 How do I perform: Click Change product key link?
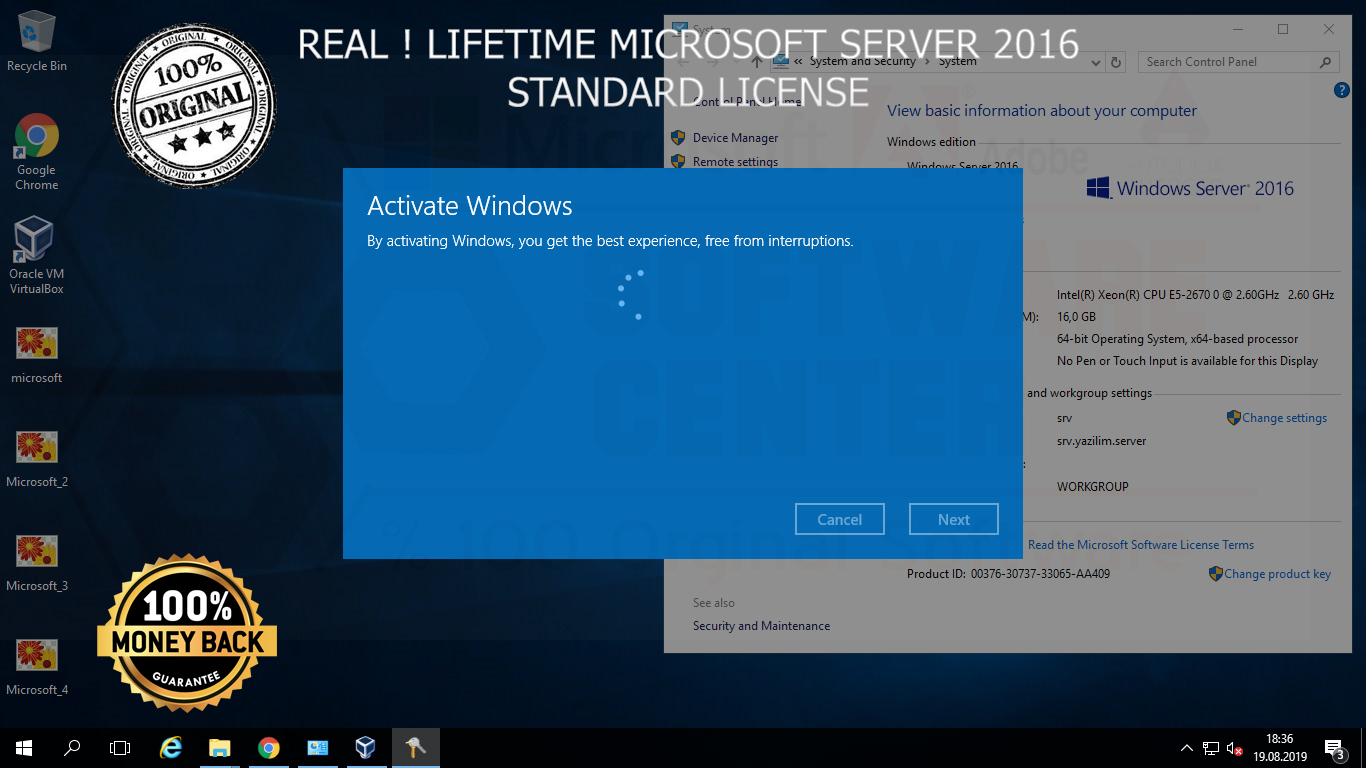[x=1277, y=574]
